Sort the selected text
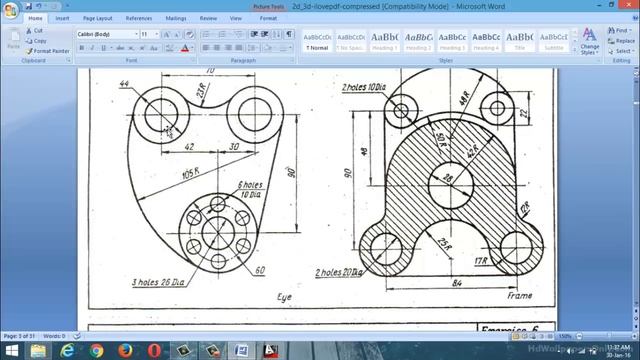 tap(277, 34)
